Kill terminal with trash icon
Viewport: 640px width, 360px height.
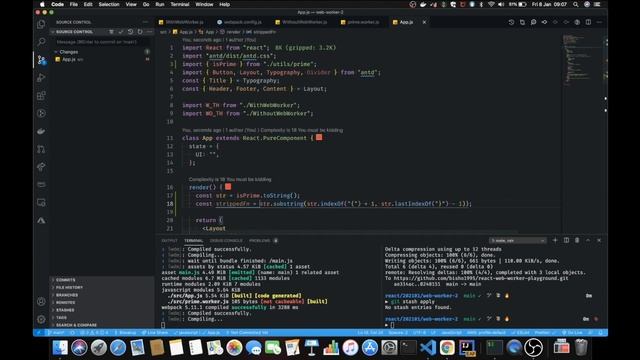(x=577, y=240)
